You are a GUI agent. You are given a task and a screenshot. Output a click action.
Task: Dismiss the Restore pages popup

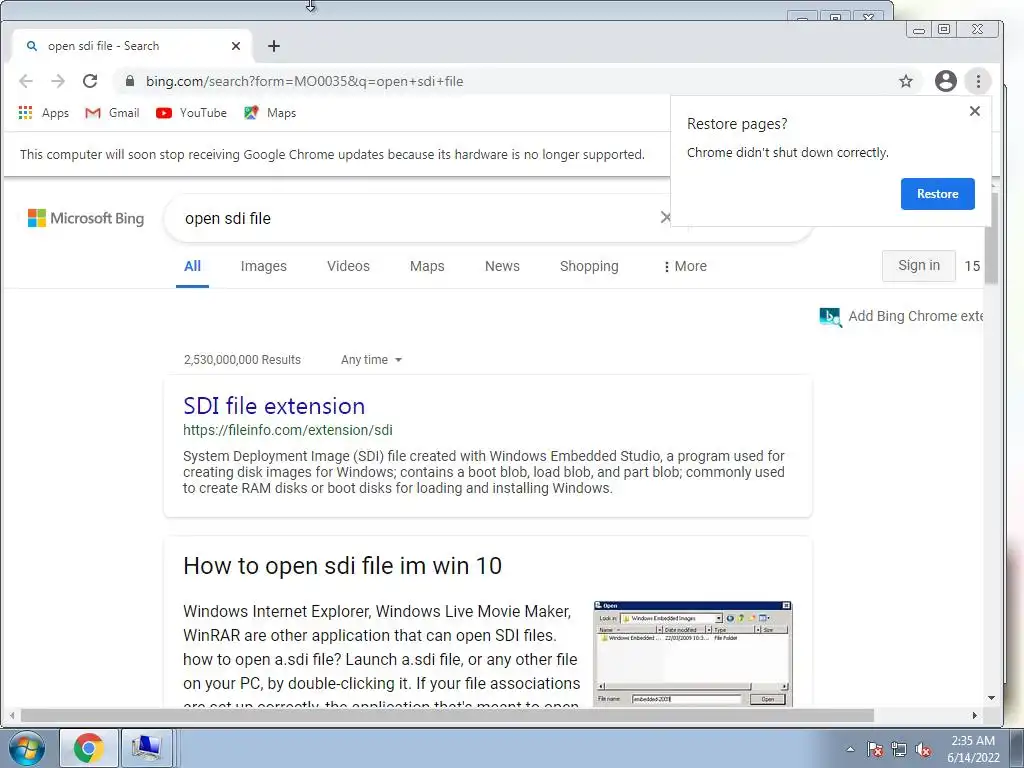974,111
